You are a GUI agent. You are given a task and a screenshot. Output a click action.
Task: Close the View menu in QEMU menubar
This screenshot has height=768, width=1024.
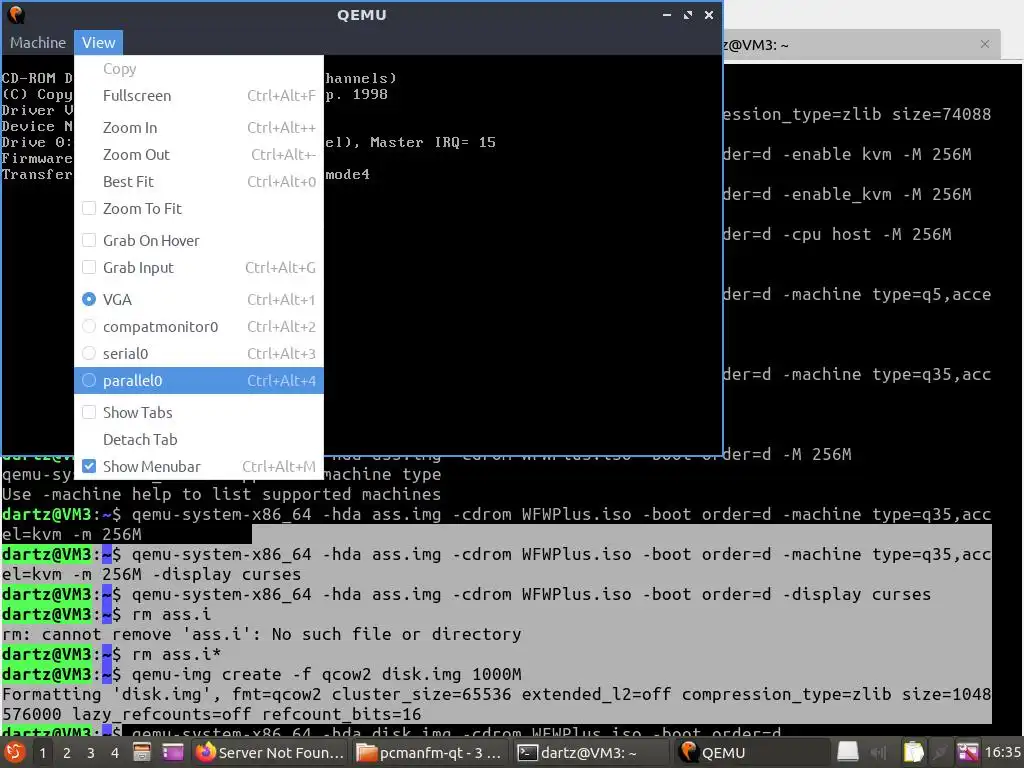pos(99,42)
